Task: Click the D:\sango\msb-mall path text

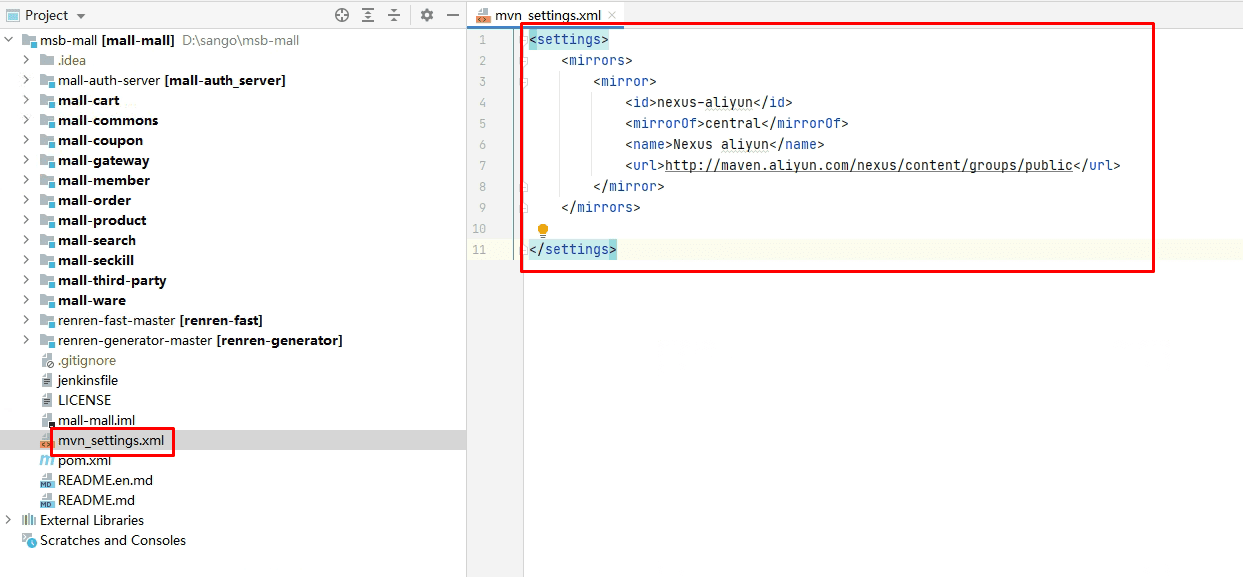Action: (241, 40)
